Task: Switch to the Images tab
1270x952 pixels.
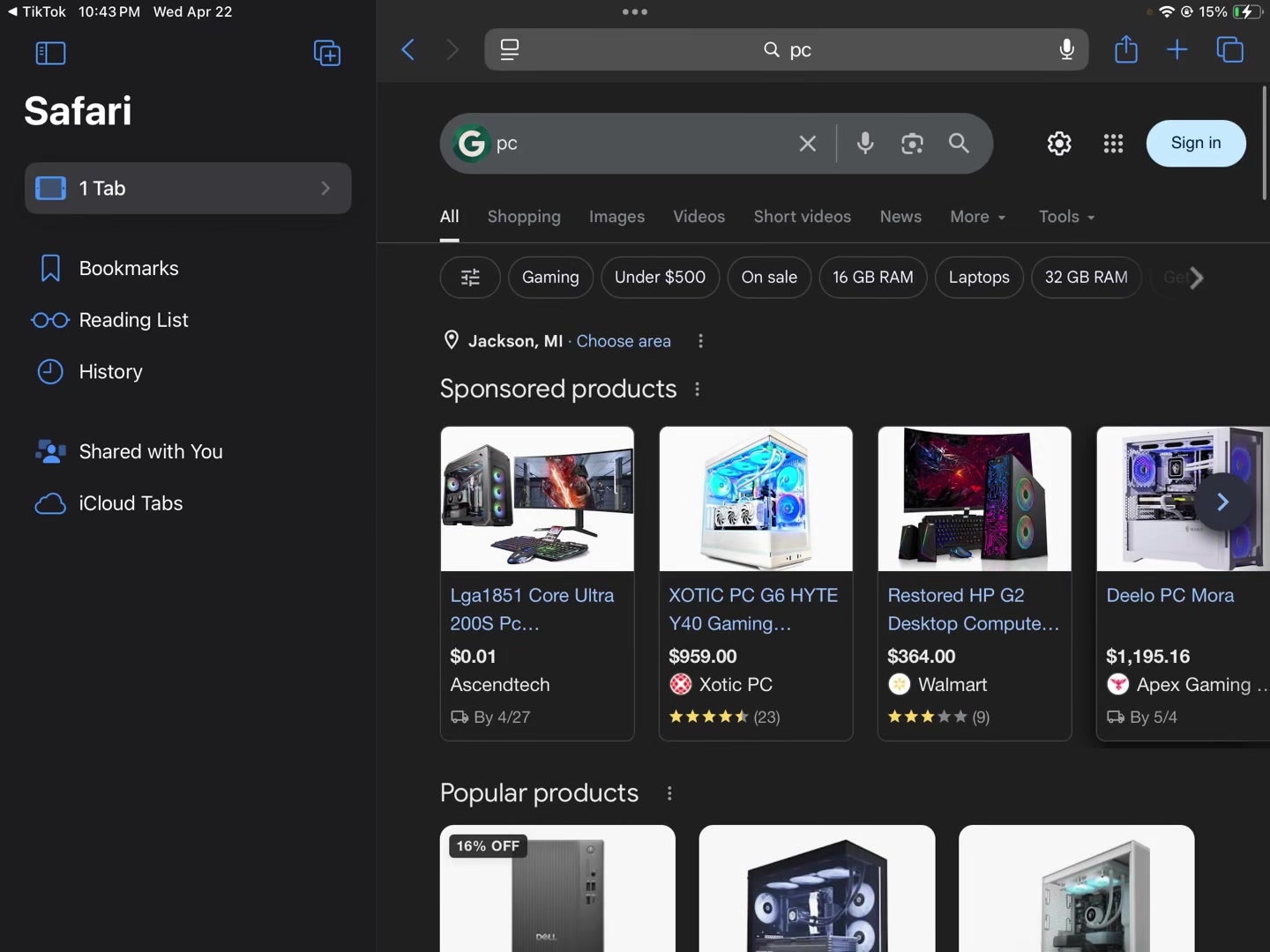Action: point(616,217)
